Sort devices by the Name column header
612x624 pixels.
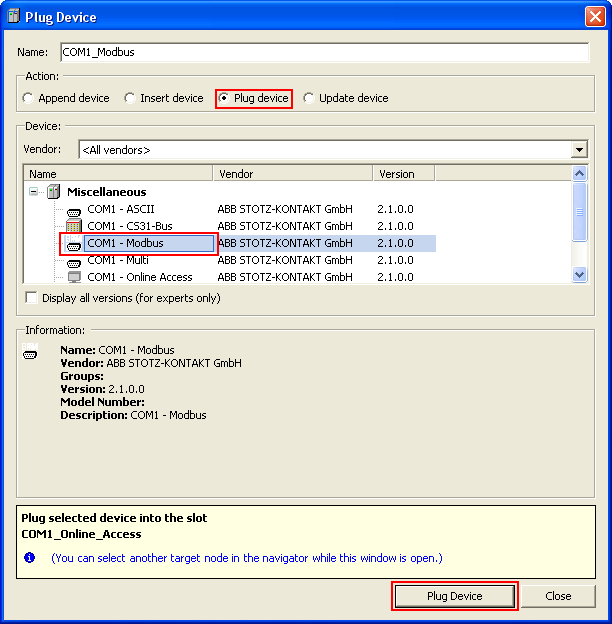[x=118, y=174]
